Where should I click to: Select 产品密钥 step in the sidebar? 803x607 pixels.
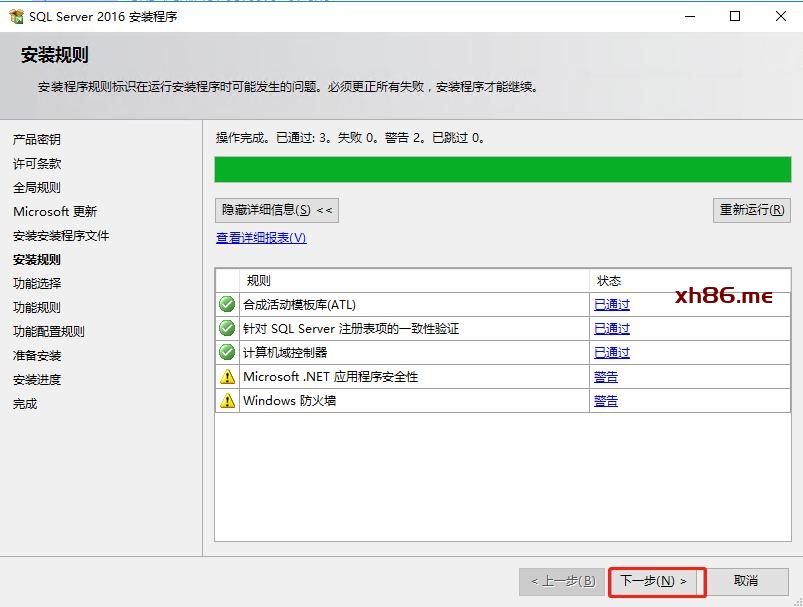[x=37, y=140]
